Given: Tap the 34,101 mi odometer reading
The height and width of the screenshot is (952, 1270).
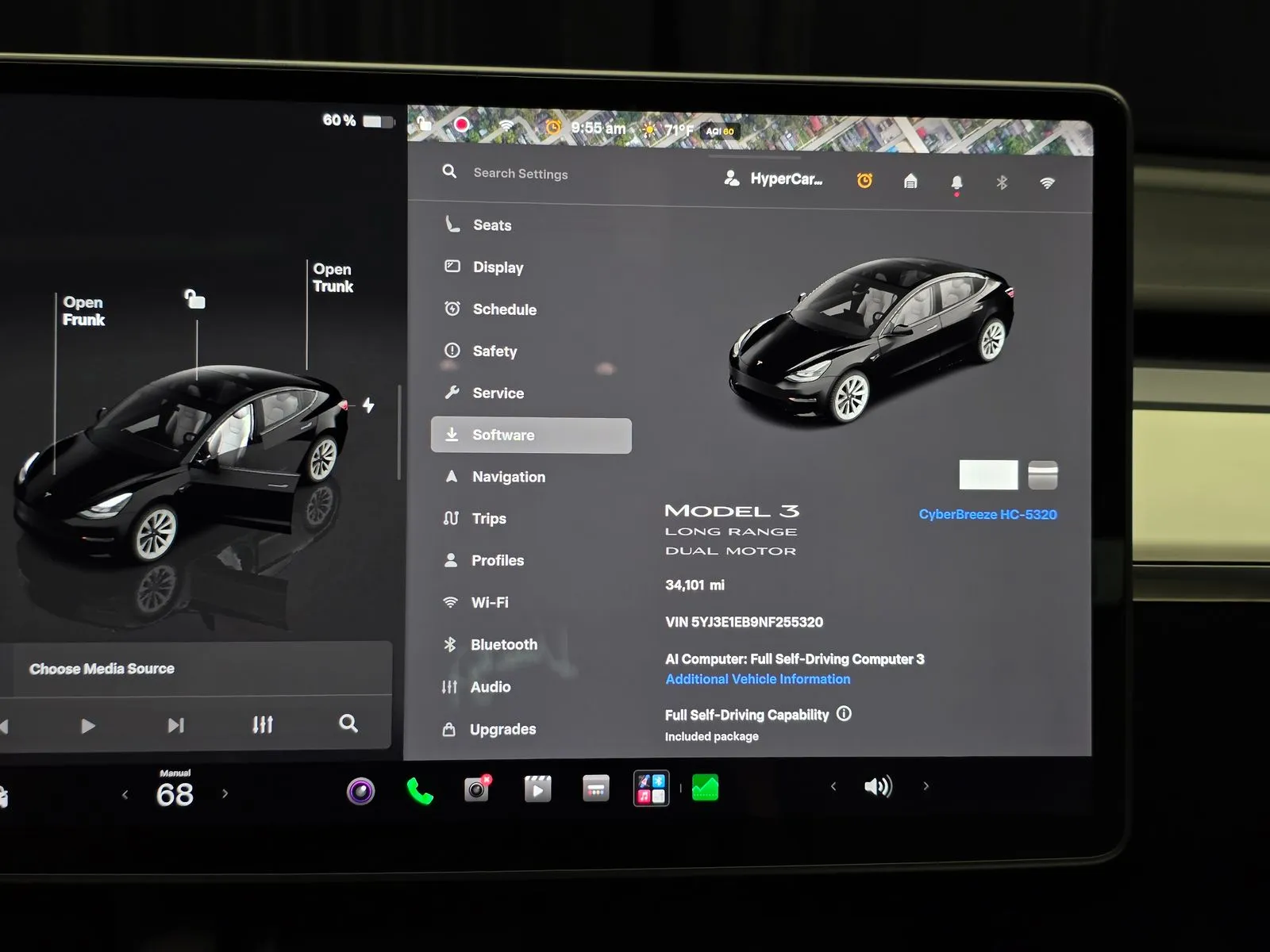Looking at the screenshot, I should (695, 585).
